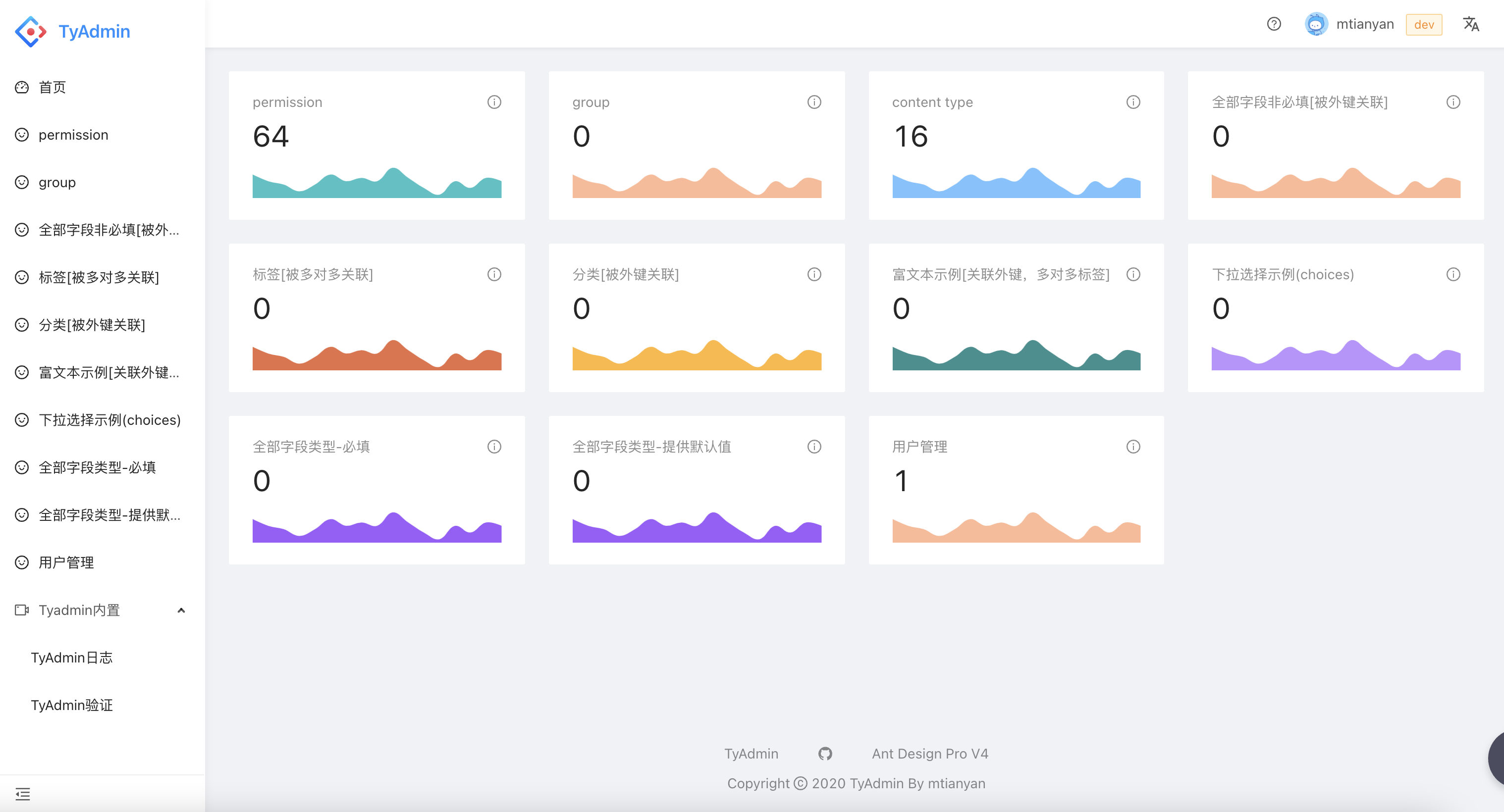The image size is (1504, 812).
Task: Open TyAdmin验证 submenu entry
Action: pos(71,705)
